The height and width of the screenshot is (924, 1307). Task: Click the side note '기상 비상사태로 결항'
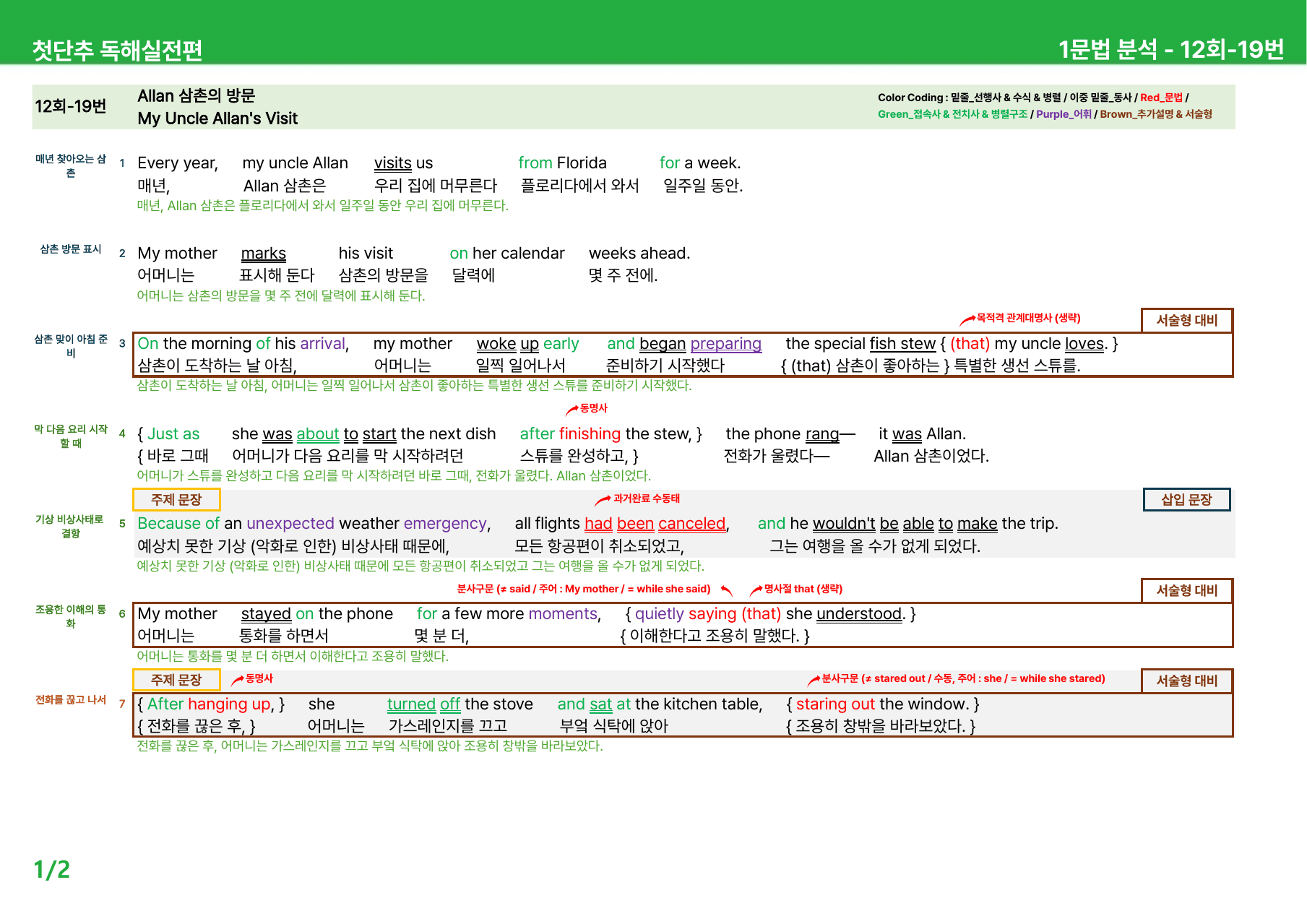[x=71, y=526]
